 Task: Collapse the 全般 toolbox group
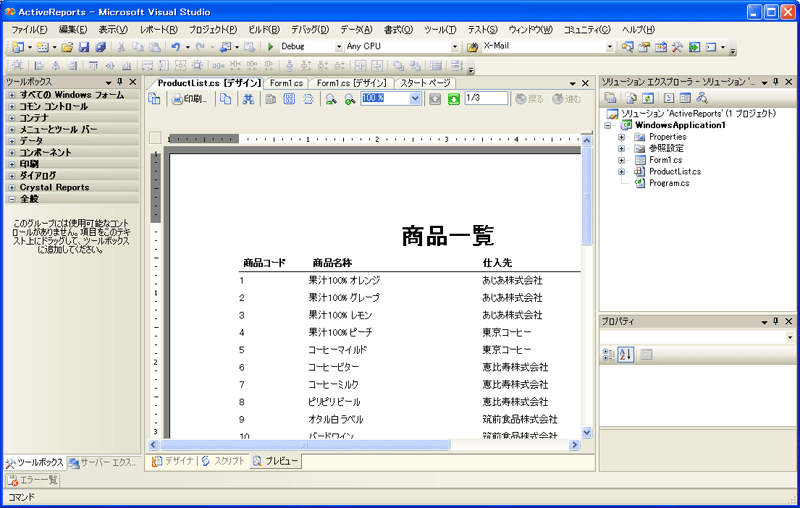[x=12, y=199]
